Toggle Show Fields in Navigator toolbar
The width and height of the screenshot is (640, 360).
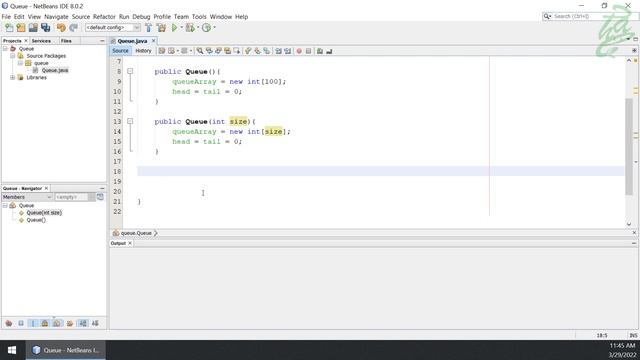(x=21, y=323)
